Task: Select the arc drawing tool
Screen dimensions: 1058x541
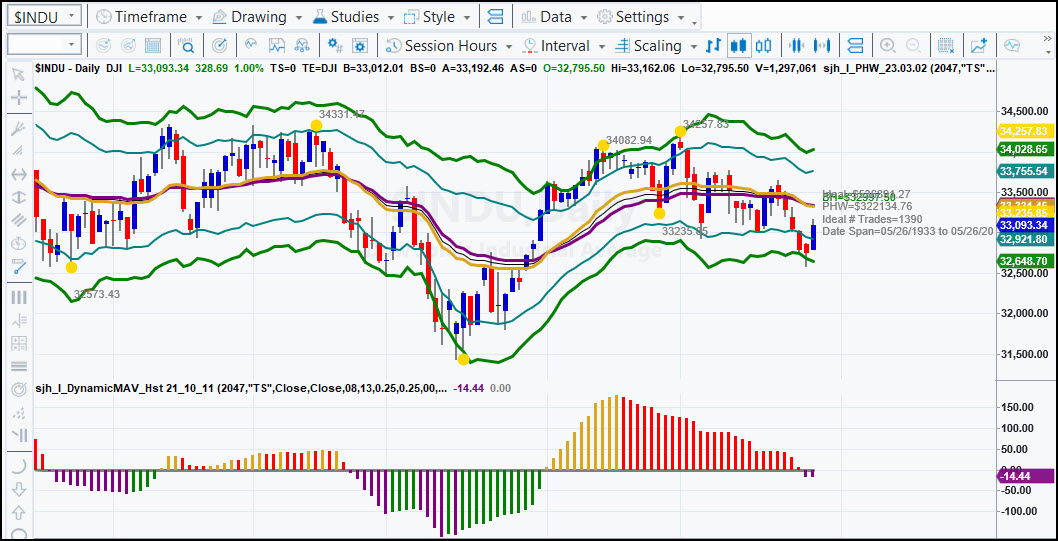Action: tap(18, 465)
